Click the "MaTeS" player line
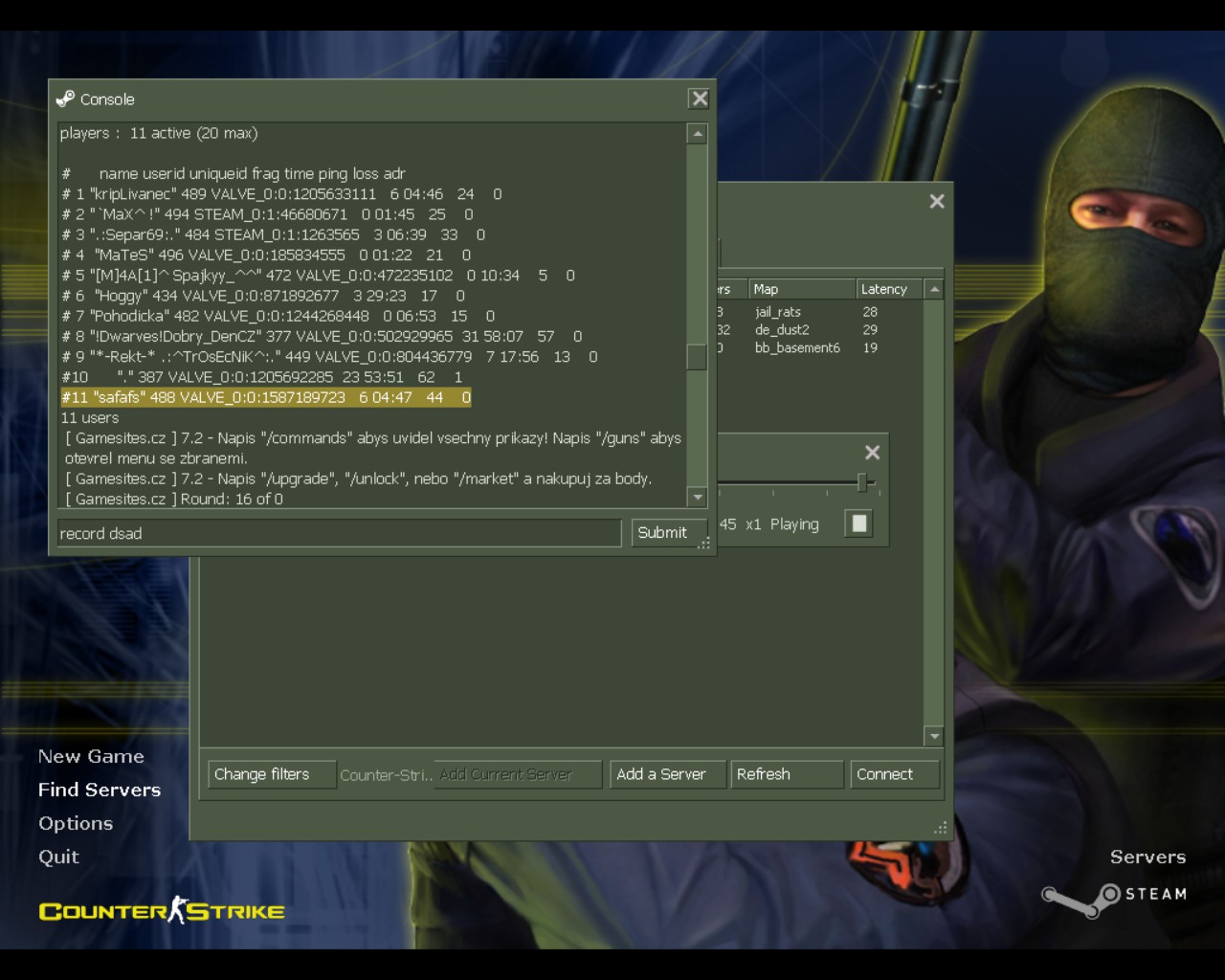Image resolution: width=1225 pixels, height=980 pixels. [x=266, y=256]
